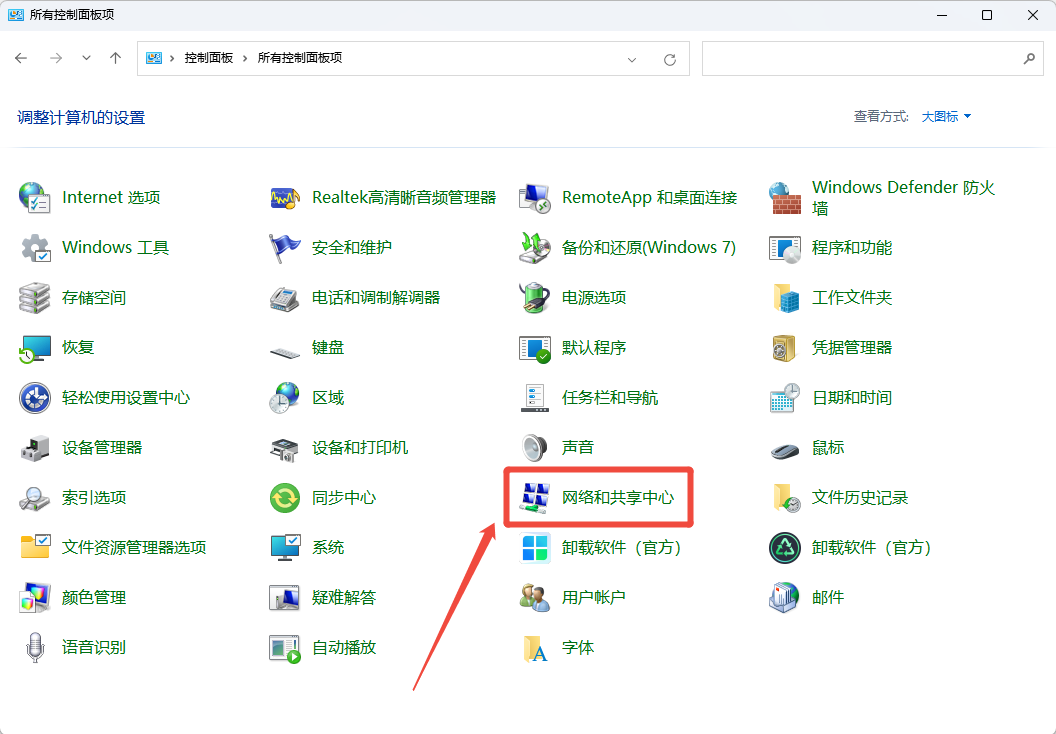Open Windows Defender 防火墙 link
Screen dimensions: 1056x734
(903, 197)
